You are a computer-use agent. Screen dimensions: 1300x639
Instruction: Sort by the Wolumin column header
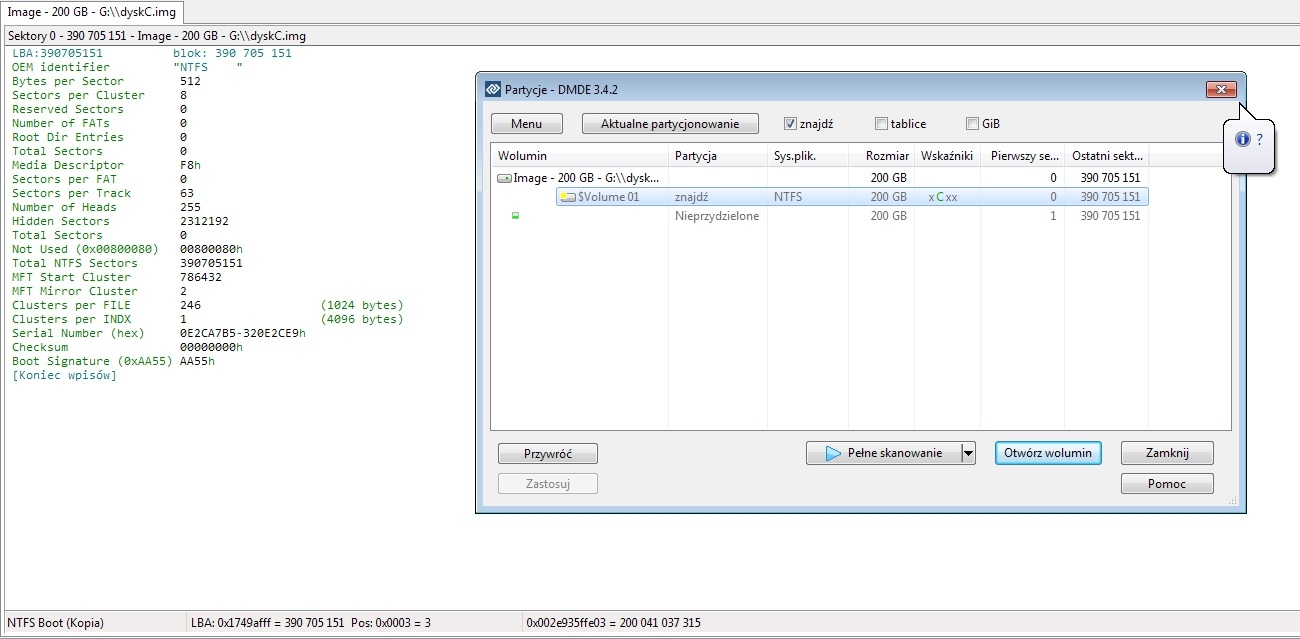(579, 156)
